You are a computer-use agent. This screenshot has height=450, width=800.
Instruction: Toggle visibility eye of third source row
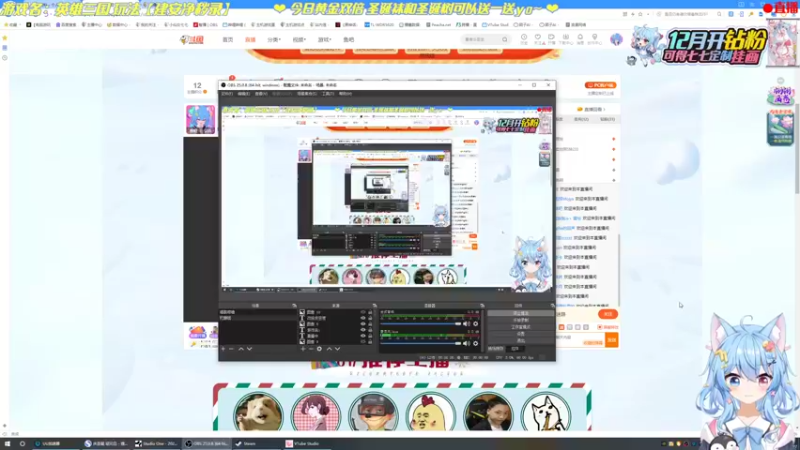coord(363,323)
